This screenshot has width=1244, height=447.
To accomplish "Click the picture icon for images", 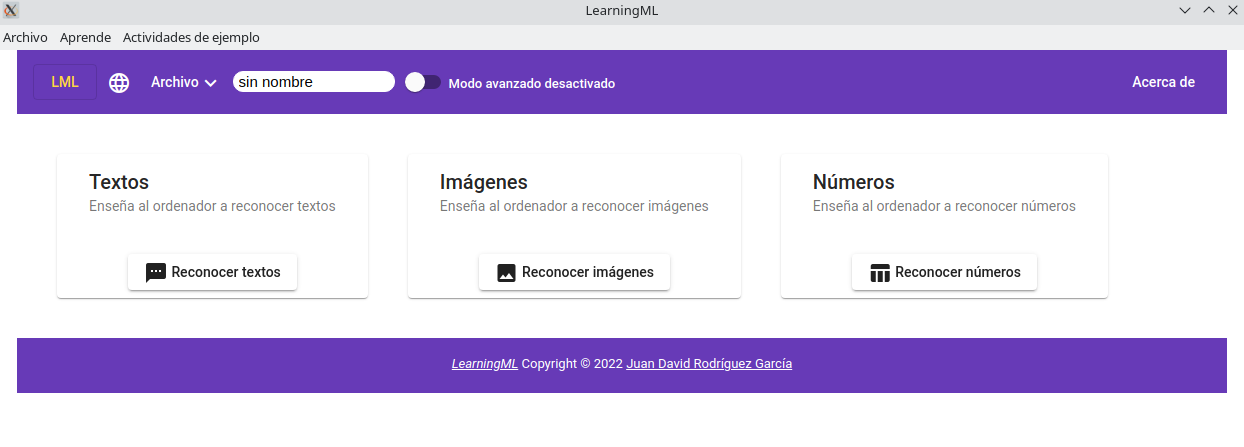I will coord(506,272).
